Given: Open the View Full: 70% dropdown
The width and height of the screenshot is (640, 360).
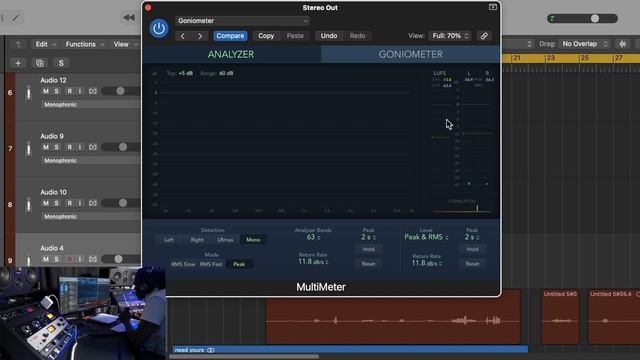Looking at the screenshot, I should 450,36.
